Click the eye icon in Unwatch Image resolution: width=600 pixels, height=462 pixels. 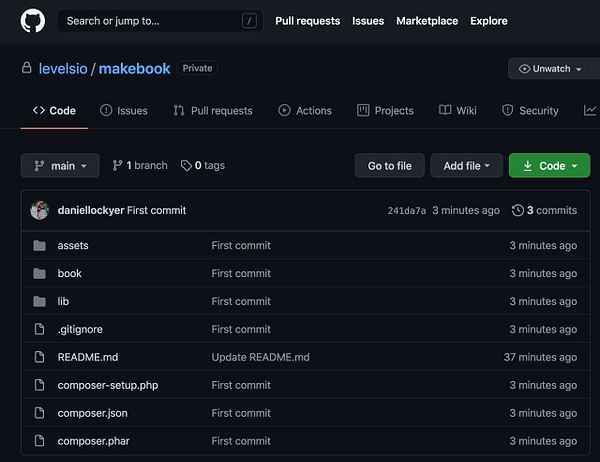click(524, 69)
